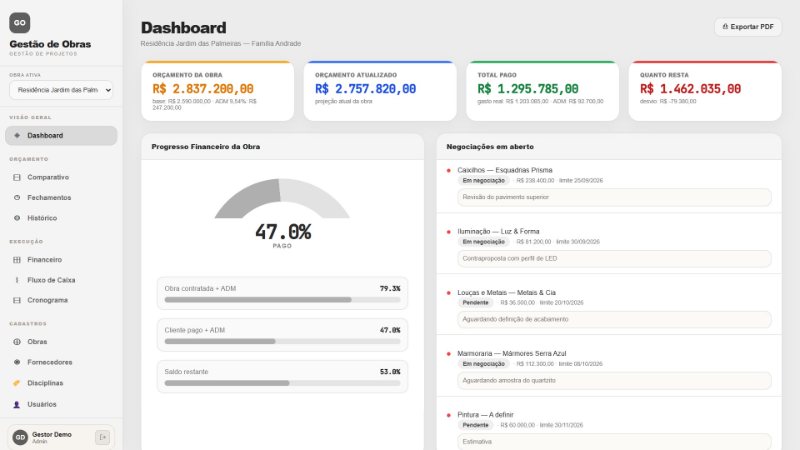Click the 'Estimativa' note field
Image resolution: width=800 pixels, height=450 pixels.
(614, 442)
